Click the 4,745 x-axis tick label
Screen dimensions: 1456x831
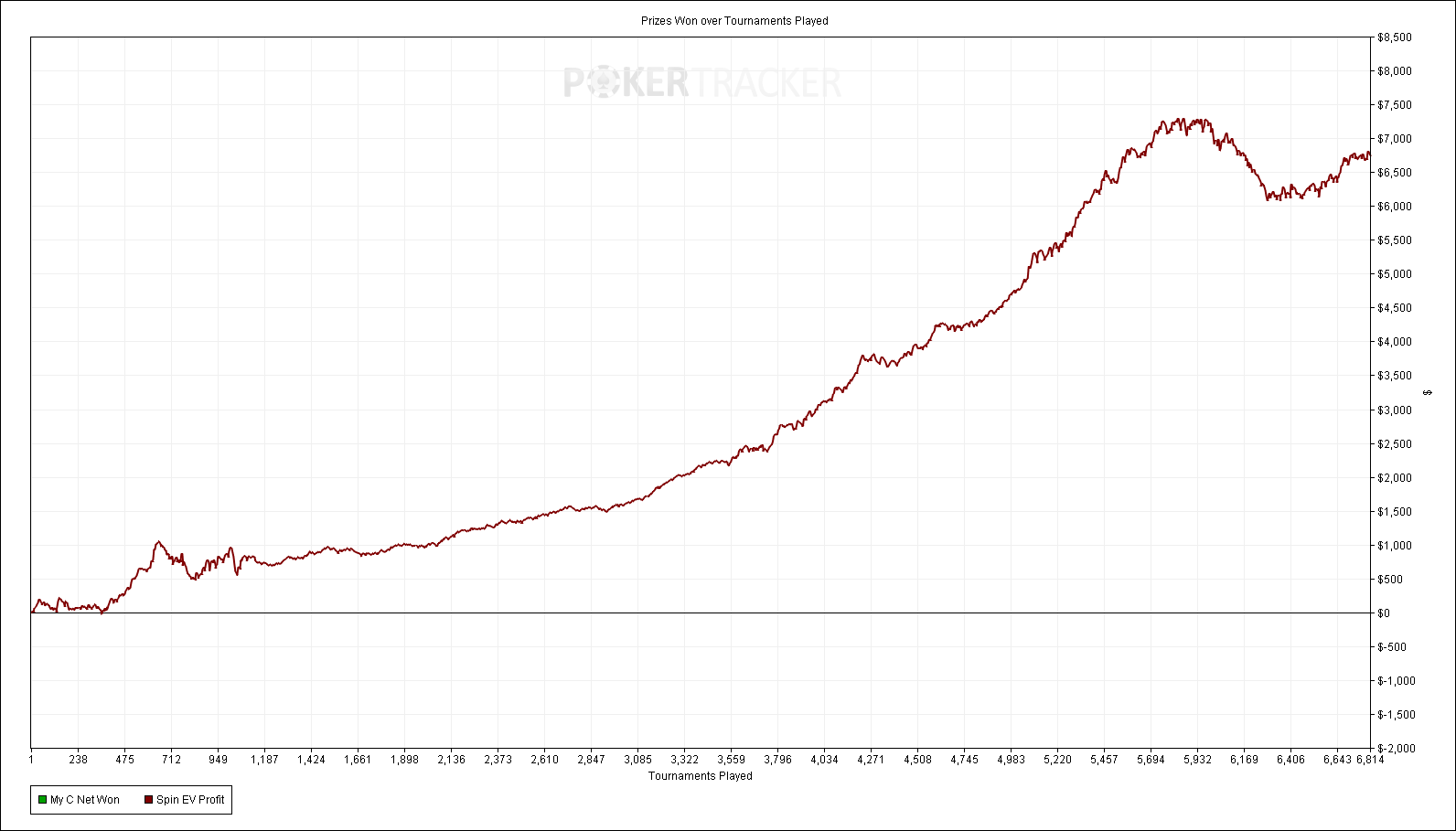[964, 760]
